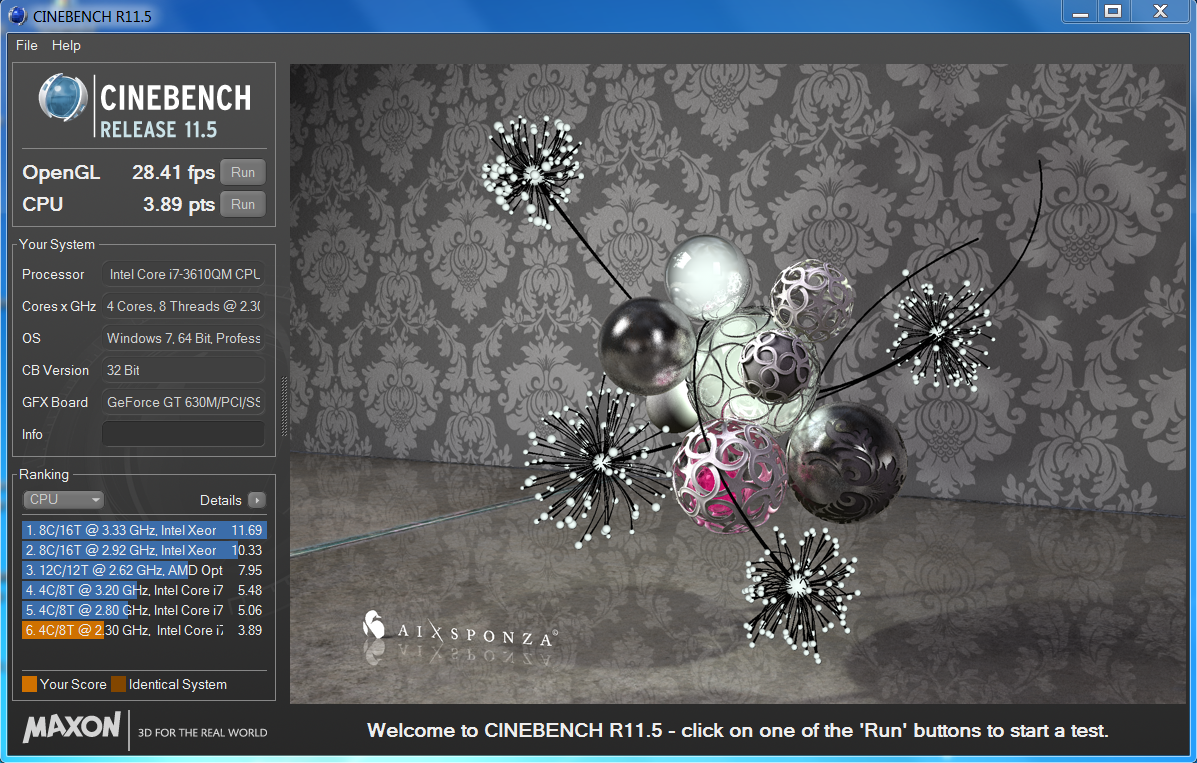This screenshot has width=1197, height=763.
Task: Select ranking entry 4C/8T @ 3.20 GHz Intel Core i7
Action: [144, 590]
